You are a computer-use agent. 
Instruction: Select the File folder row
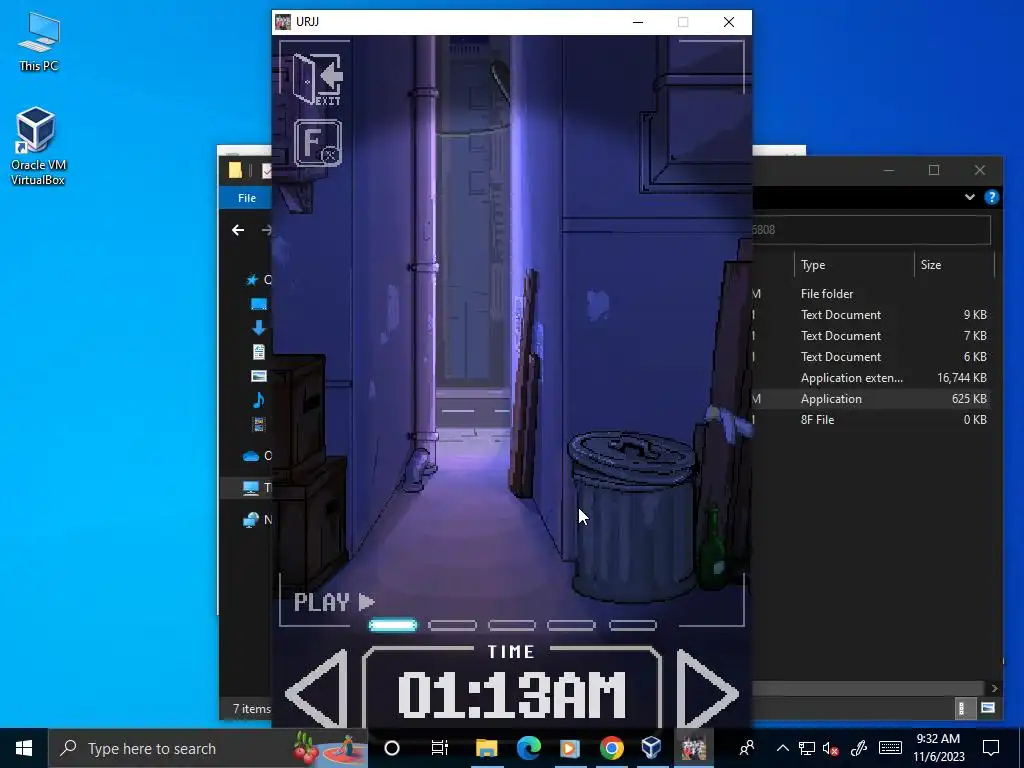click(872, 294)
